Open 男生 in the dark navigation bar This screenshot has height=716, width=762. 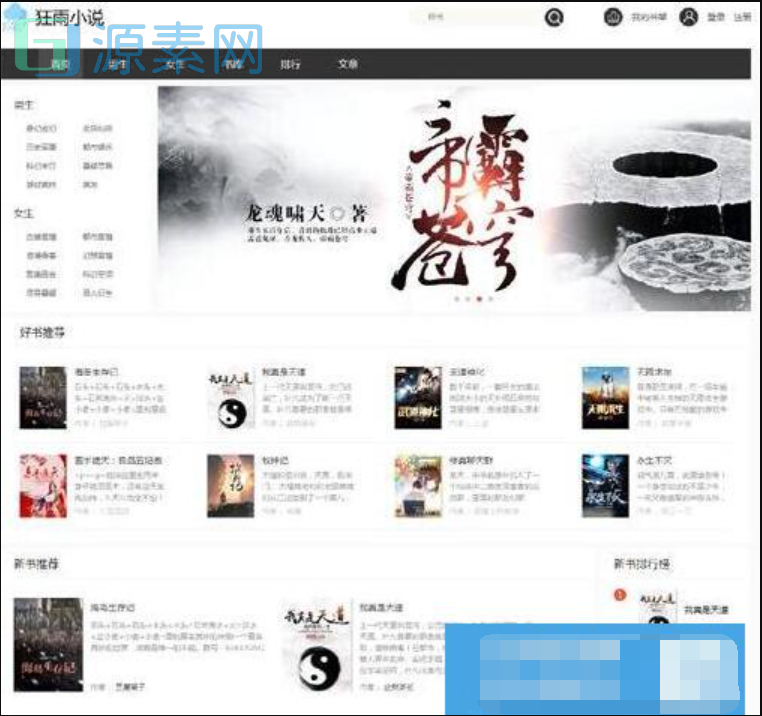click(117, 64)
